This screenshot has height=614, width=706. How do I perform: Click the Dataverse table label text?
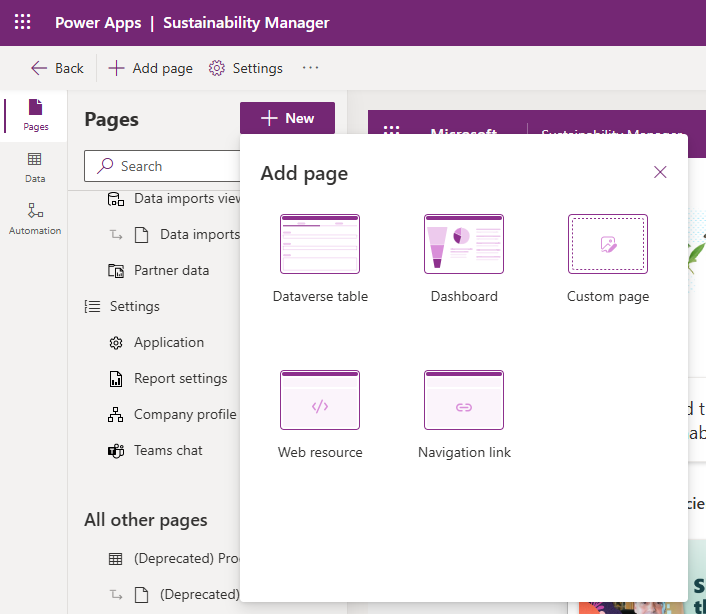(x=320, y=296)
